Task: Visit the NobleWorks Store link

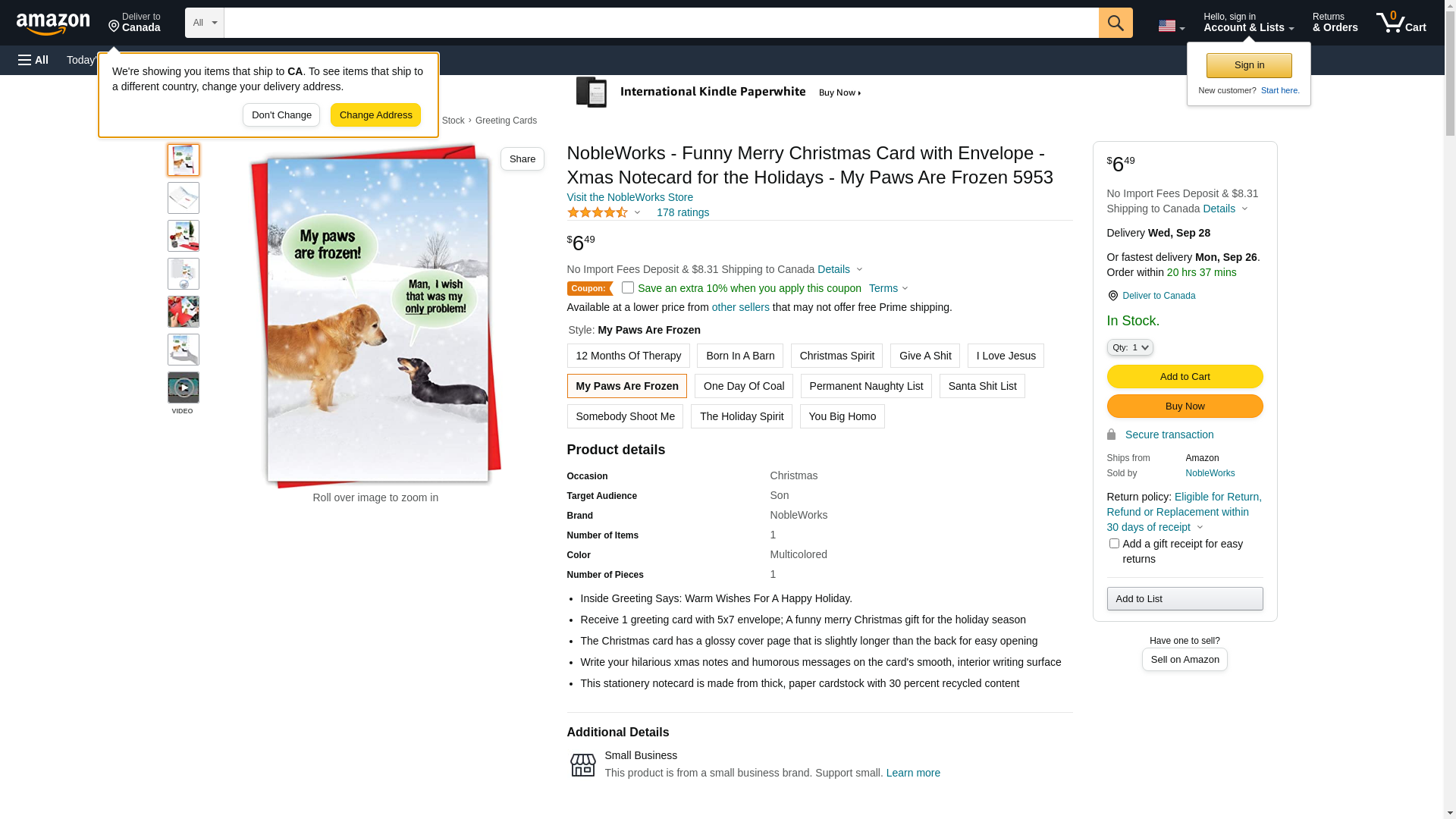Action: tap(629, 197)
